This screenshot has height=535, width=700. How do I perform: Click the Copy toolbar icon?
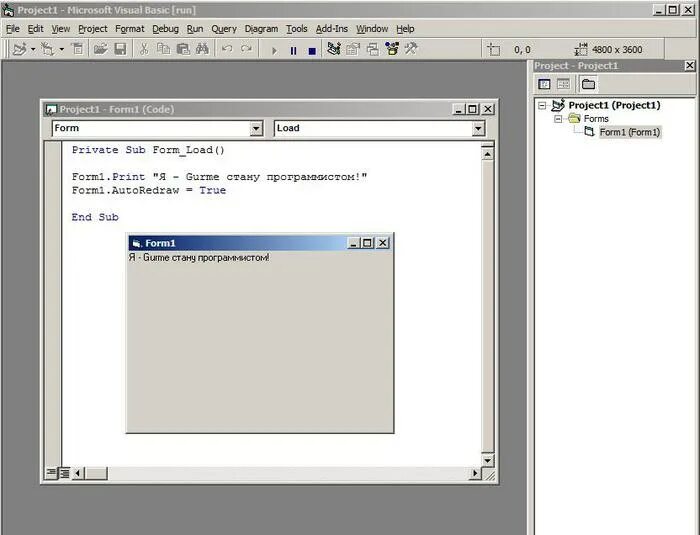tap(163, 49)
